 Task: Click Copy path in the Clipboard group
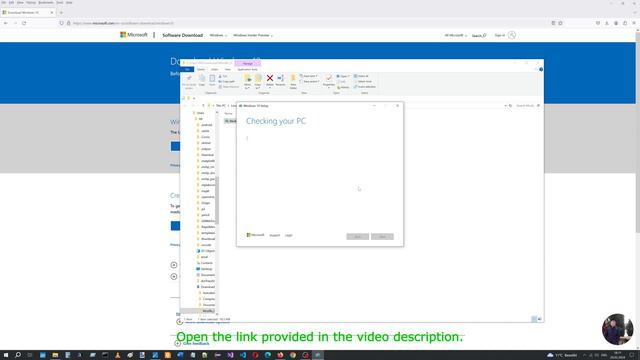(227, 82)
